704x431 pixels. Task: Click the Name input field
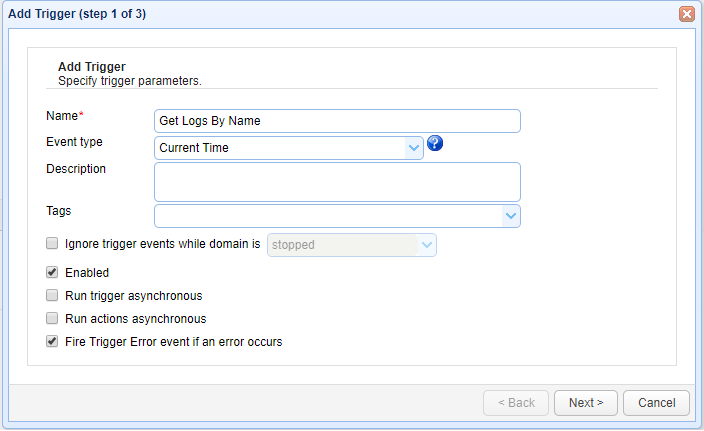pos(337,121)
